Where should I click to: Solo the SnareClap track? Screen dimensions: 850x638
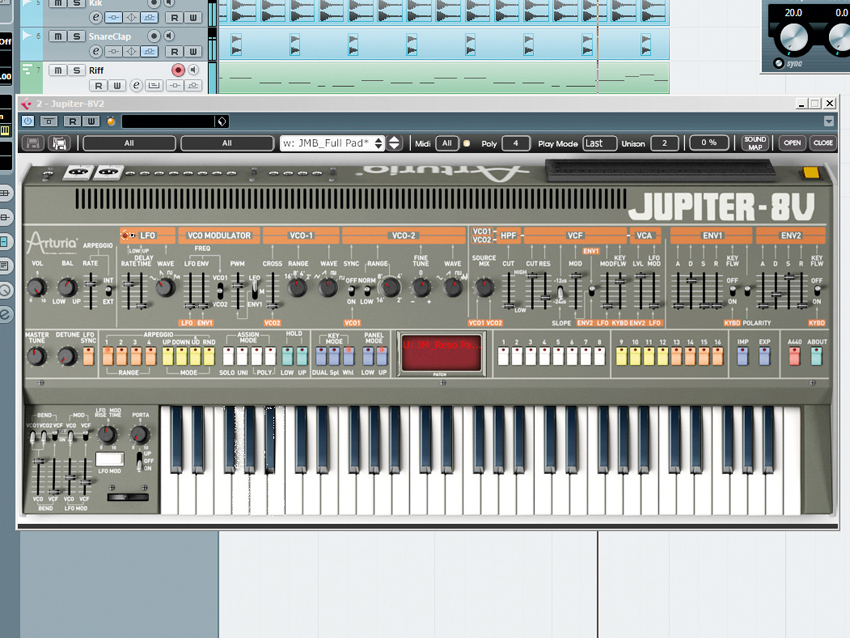[x=76, y=36]
